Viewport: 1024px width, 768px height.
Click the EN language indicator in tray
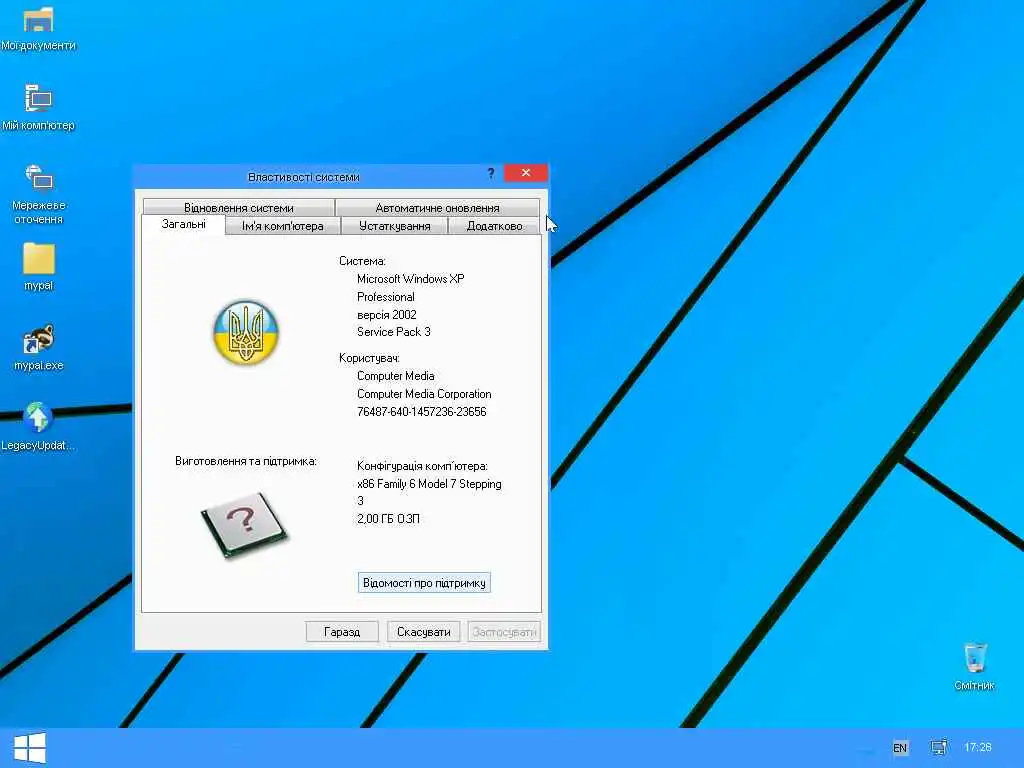900,748
